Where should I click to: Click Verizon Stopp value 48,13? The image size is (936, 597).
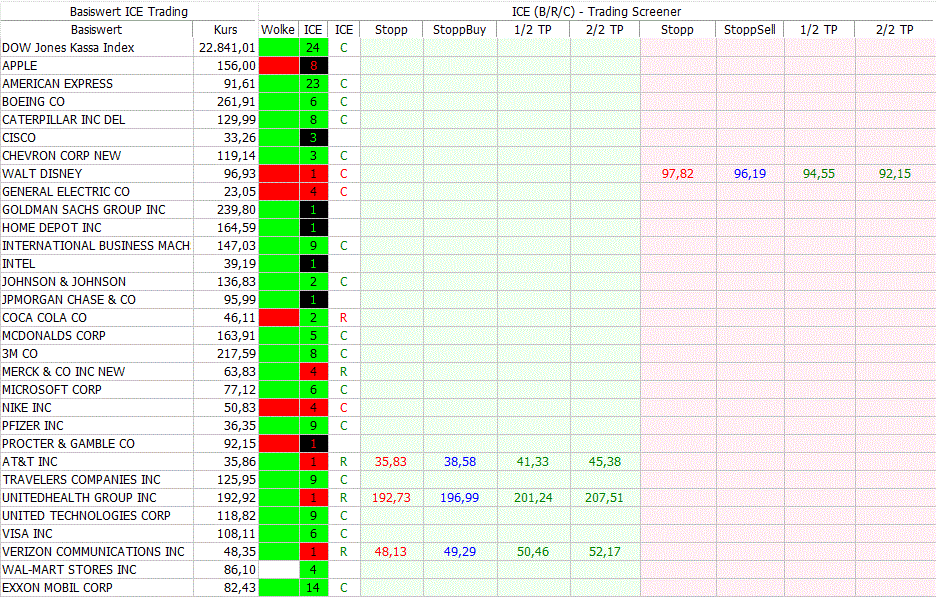point(391,552)
